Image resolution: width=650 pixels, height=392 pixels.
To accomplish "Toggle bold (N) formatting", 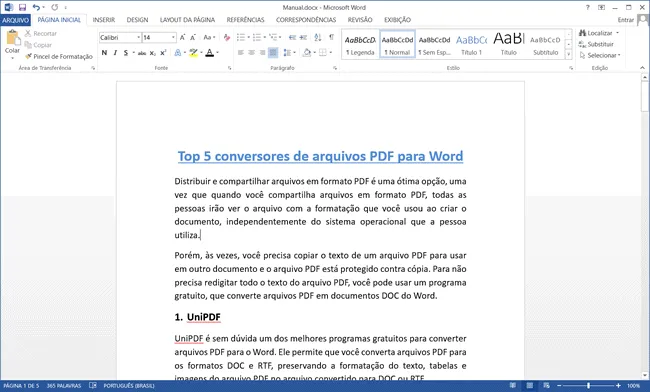I will coord(104,53).
